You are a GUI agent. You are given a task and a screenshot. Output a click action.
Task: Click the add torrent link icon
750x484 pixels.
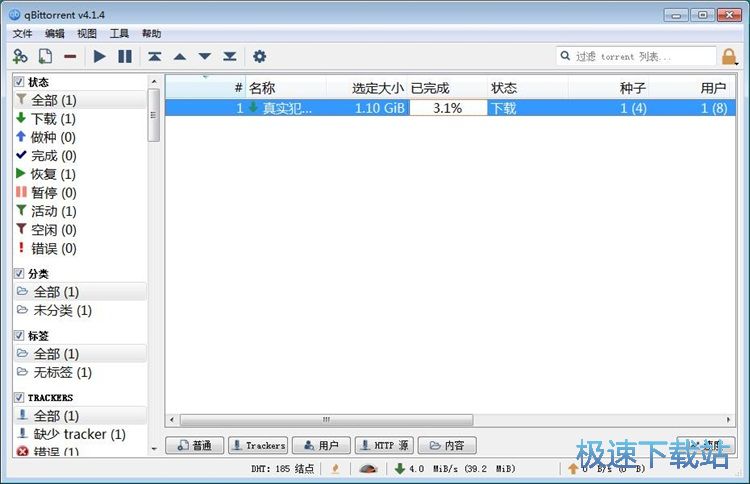pyautogui.click(x=20, y=56)
